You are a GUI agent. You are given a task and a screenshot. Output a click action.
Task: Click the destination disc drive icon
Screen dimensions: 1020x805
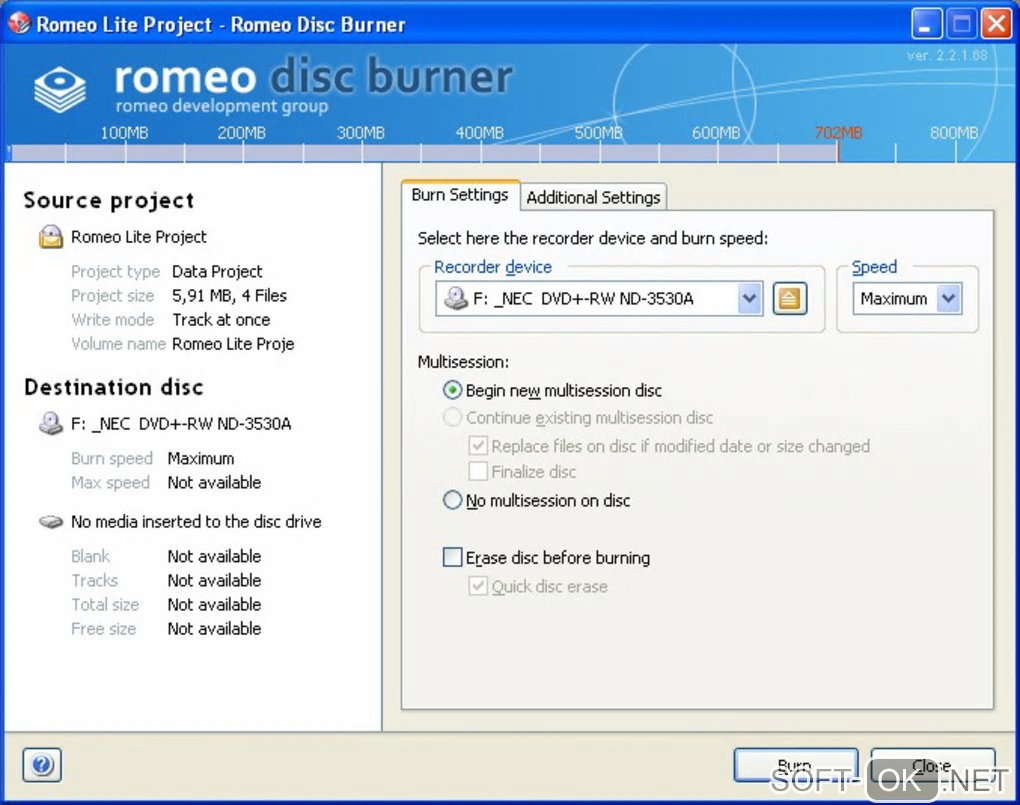[51, 424]
